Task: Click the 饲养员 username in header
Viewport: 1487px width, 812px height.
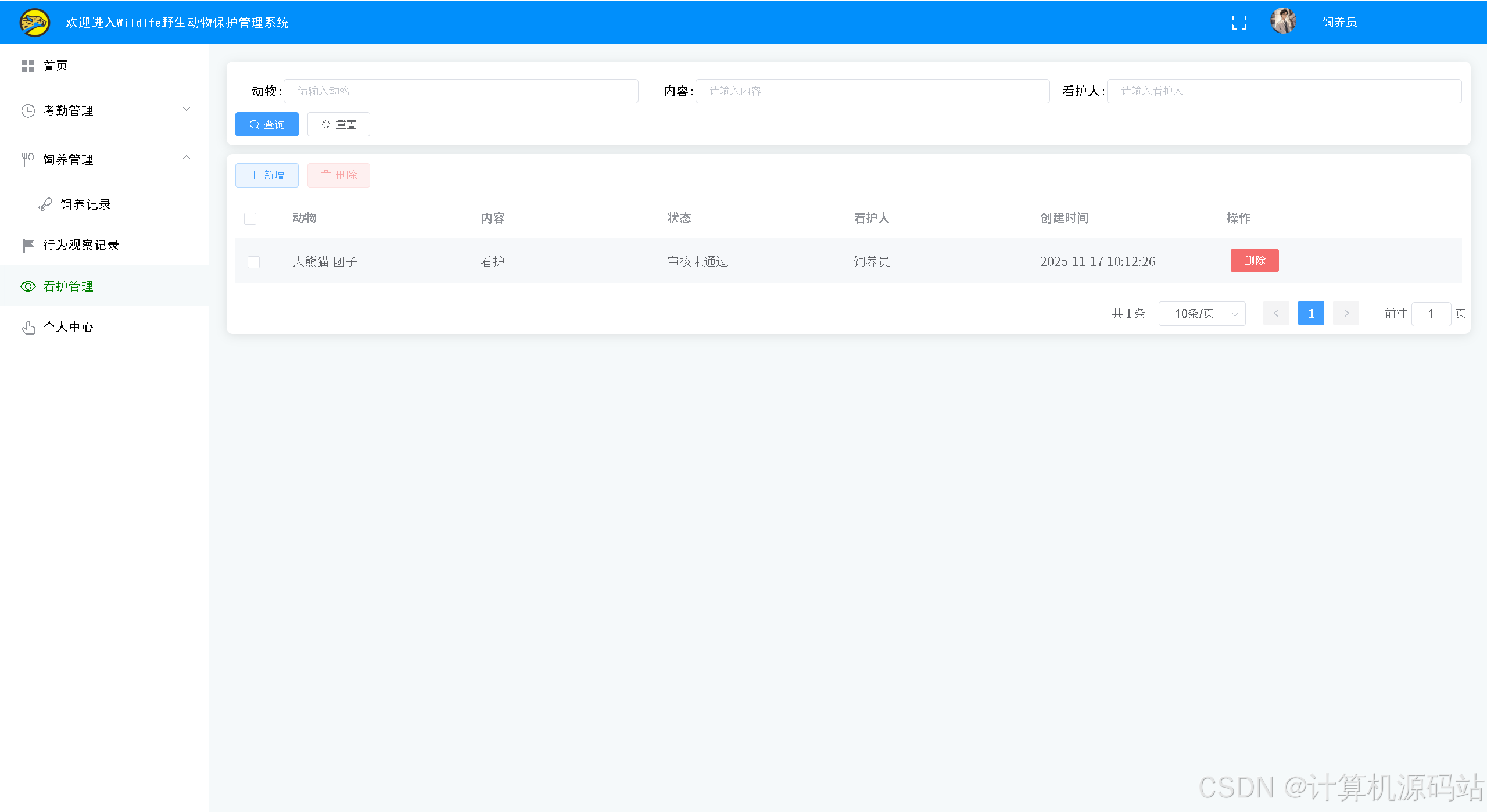Action: click(x=1339, y=23)
